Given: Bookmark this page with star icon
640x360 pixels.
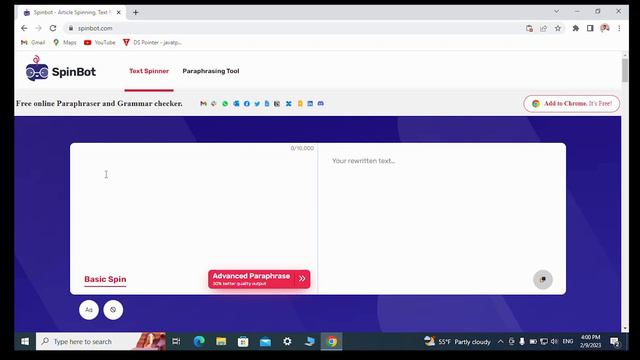Looking at the screenshot, I should (x=558, y=28).
